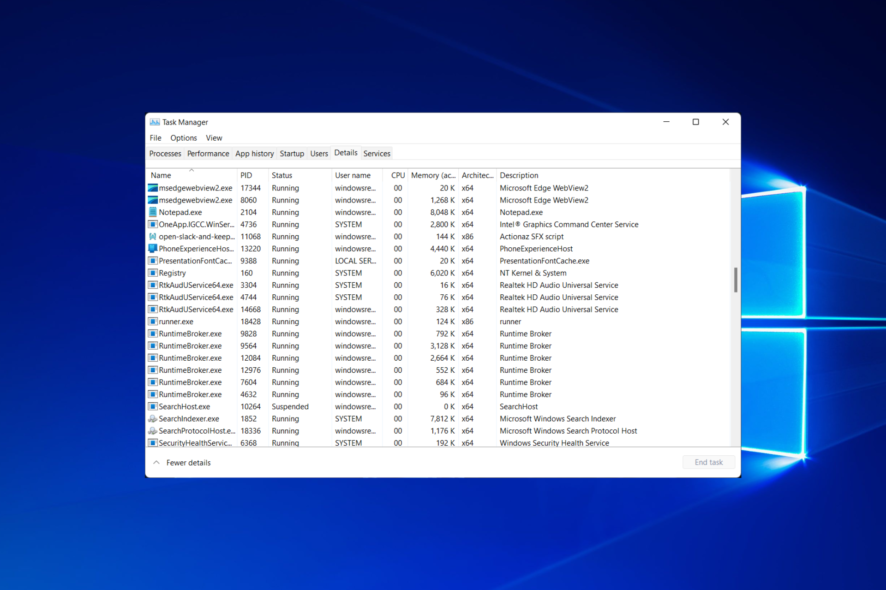The height and width of the screenshot is (590, 886).
Task: Open the File menu
Action: point(155,137)
